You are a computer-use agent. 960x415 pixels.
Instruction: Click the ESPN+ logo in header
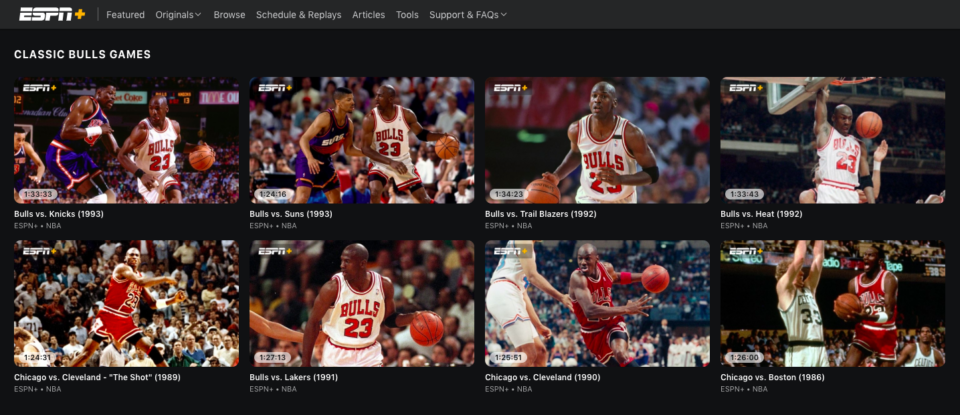pos(52,14)
